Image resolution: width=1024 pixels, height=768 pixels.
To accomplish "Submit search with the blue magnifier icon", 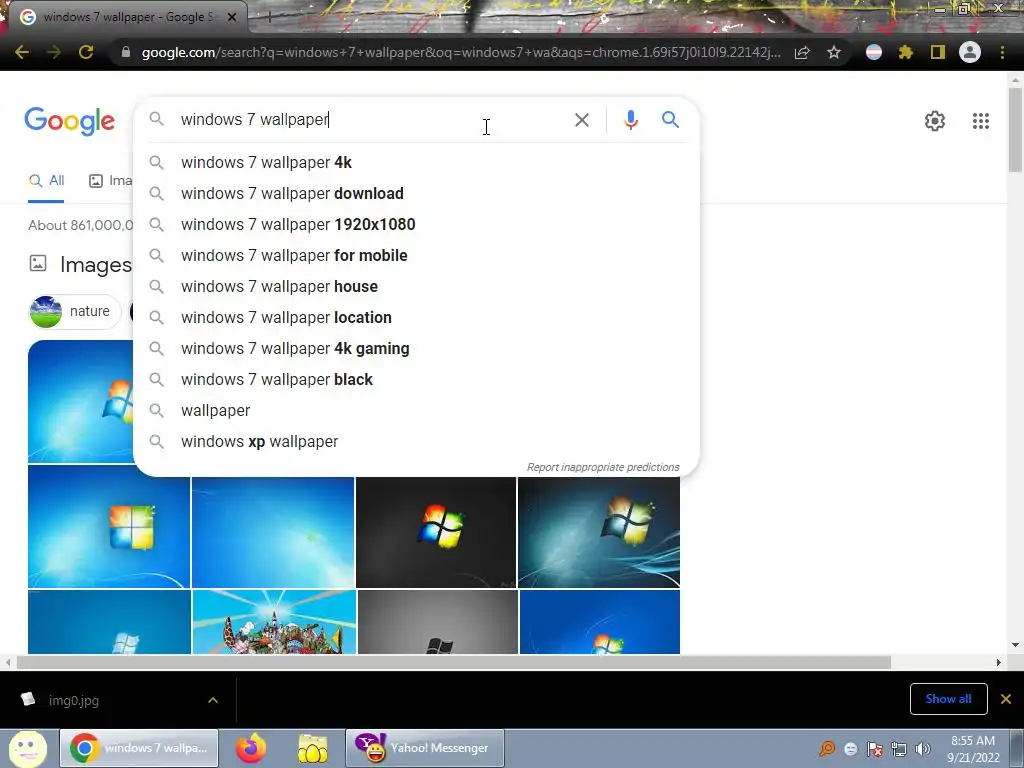I will [670, 120].
